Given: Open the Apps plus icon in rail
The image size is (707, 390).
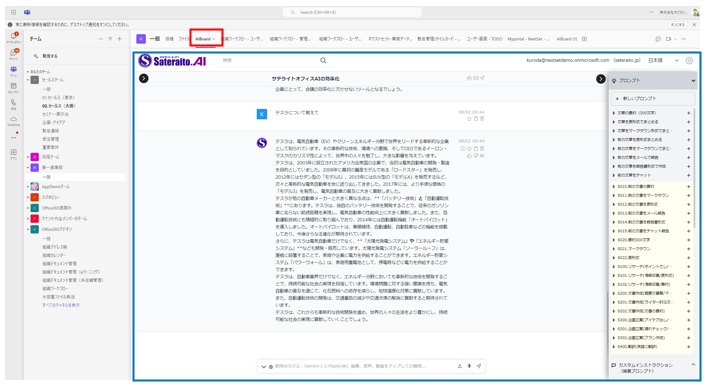Looking at the screenshot, I should [14, 153].
